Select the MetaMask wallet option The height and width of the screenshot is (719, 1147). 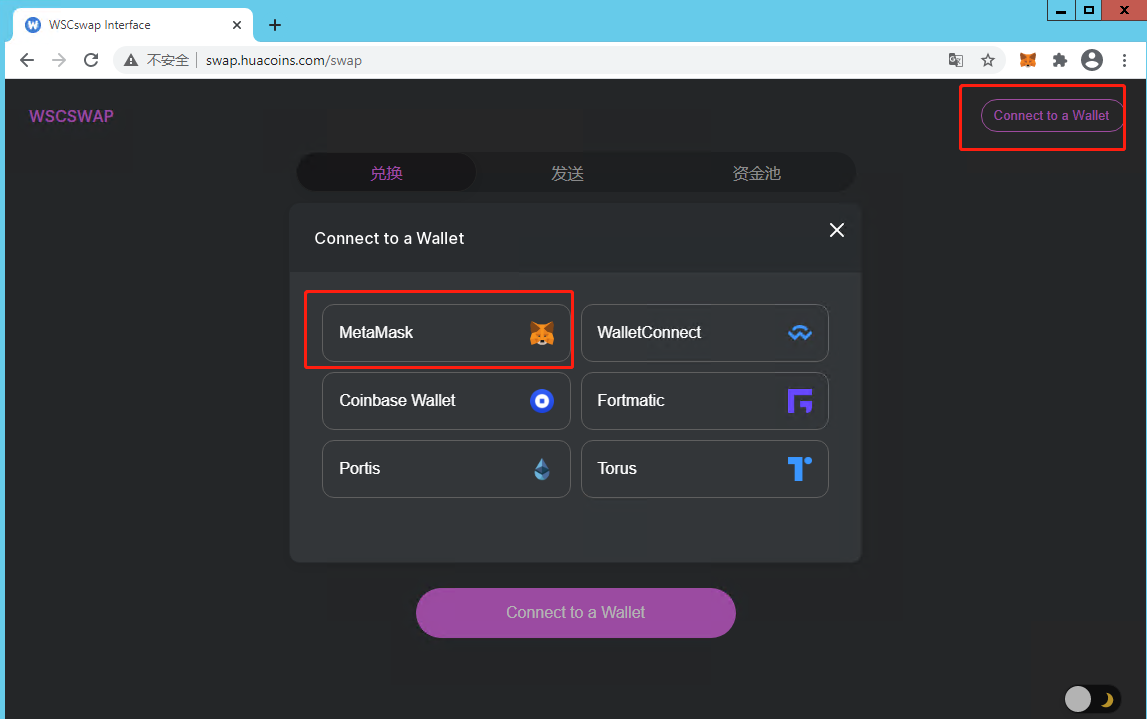tap(446, 333)
